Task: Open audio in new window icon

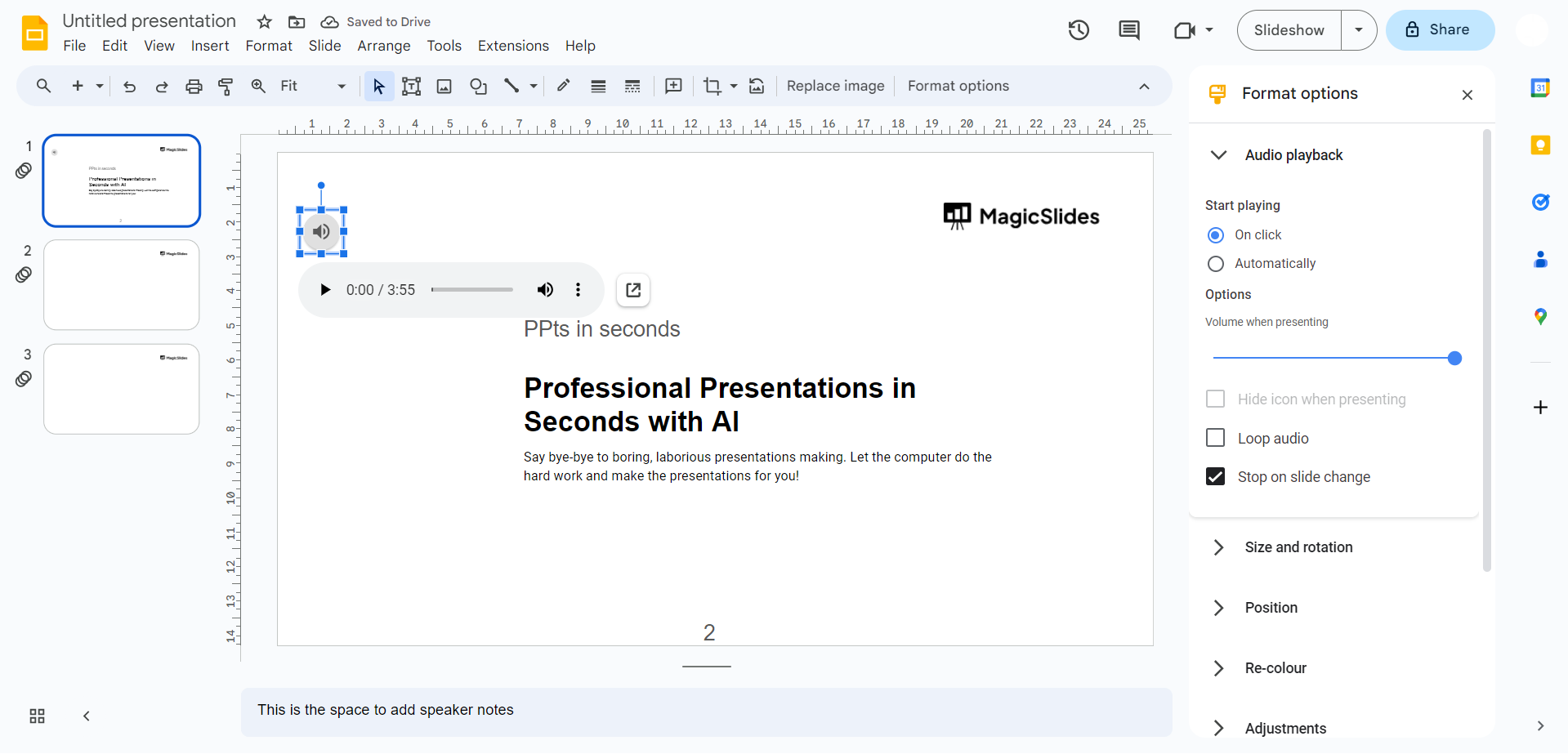Action: tap(633, 290)
